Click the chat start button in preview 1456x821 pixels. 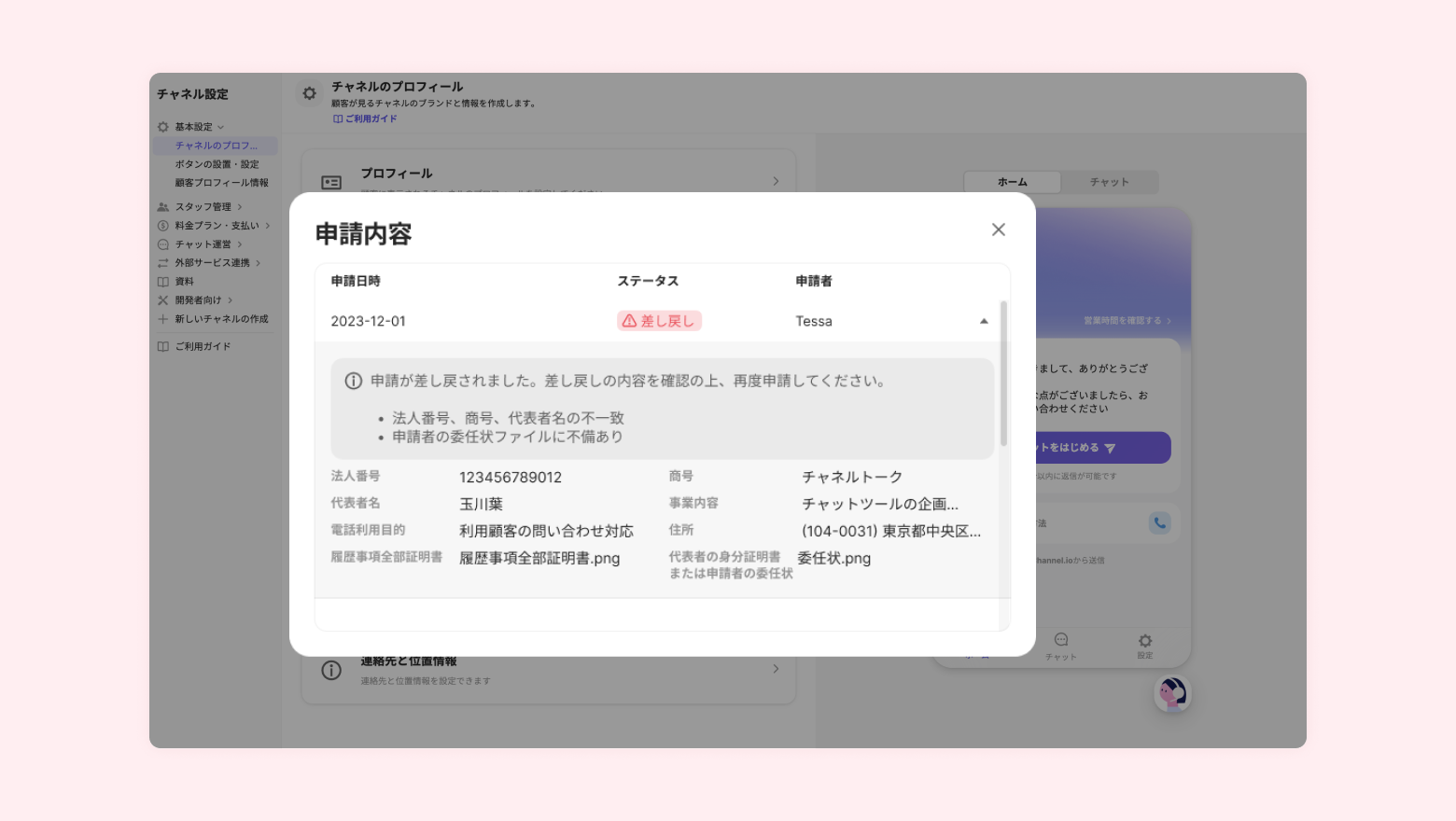pos(1103,448)
